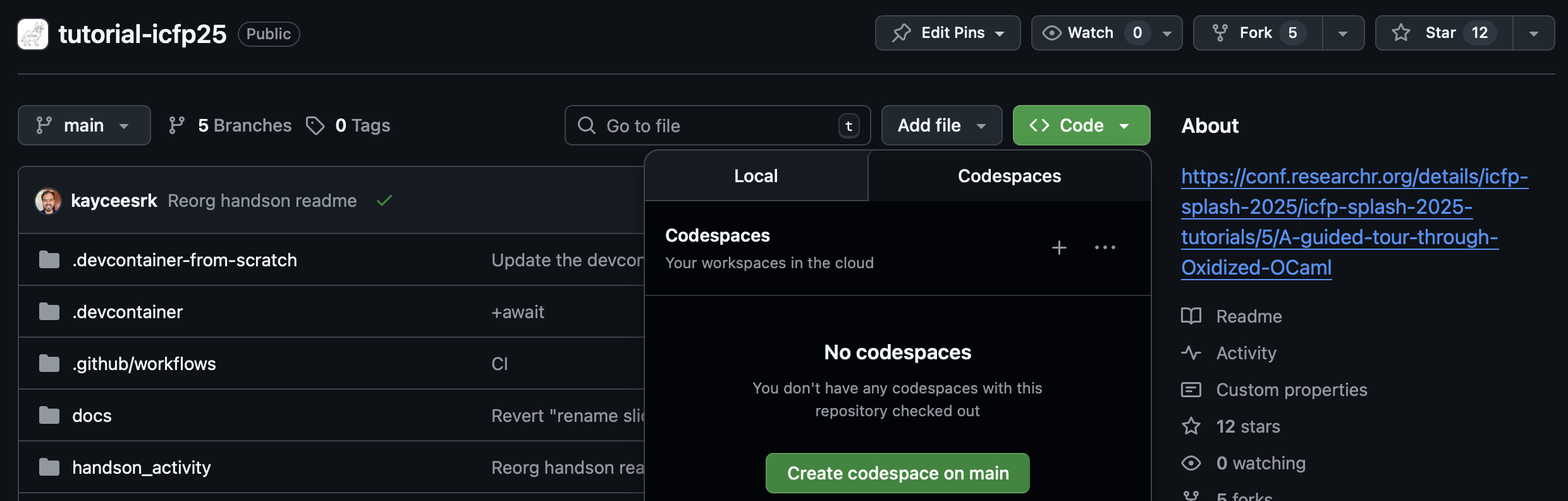The image size is (1568, 501).
Task: Click the docs folder icon
Action: coord(49,416)
